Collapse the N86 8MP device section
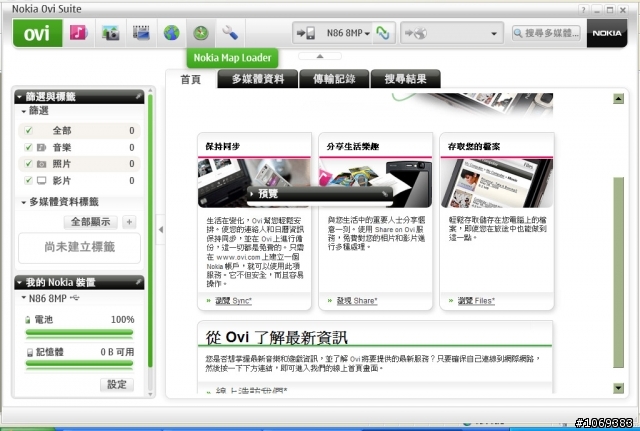640x431 pixels. click(24, 298)
